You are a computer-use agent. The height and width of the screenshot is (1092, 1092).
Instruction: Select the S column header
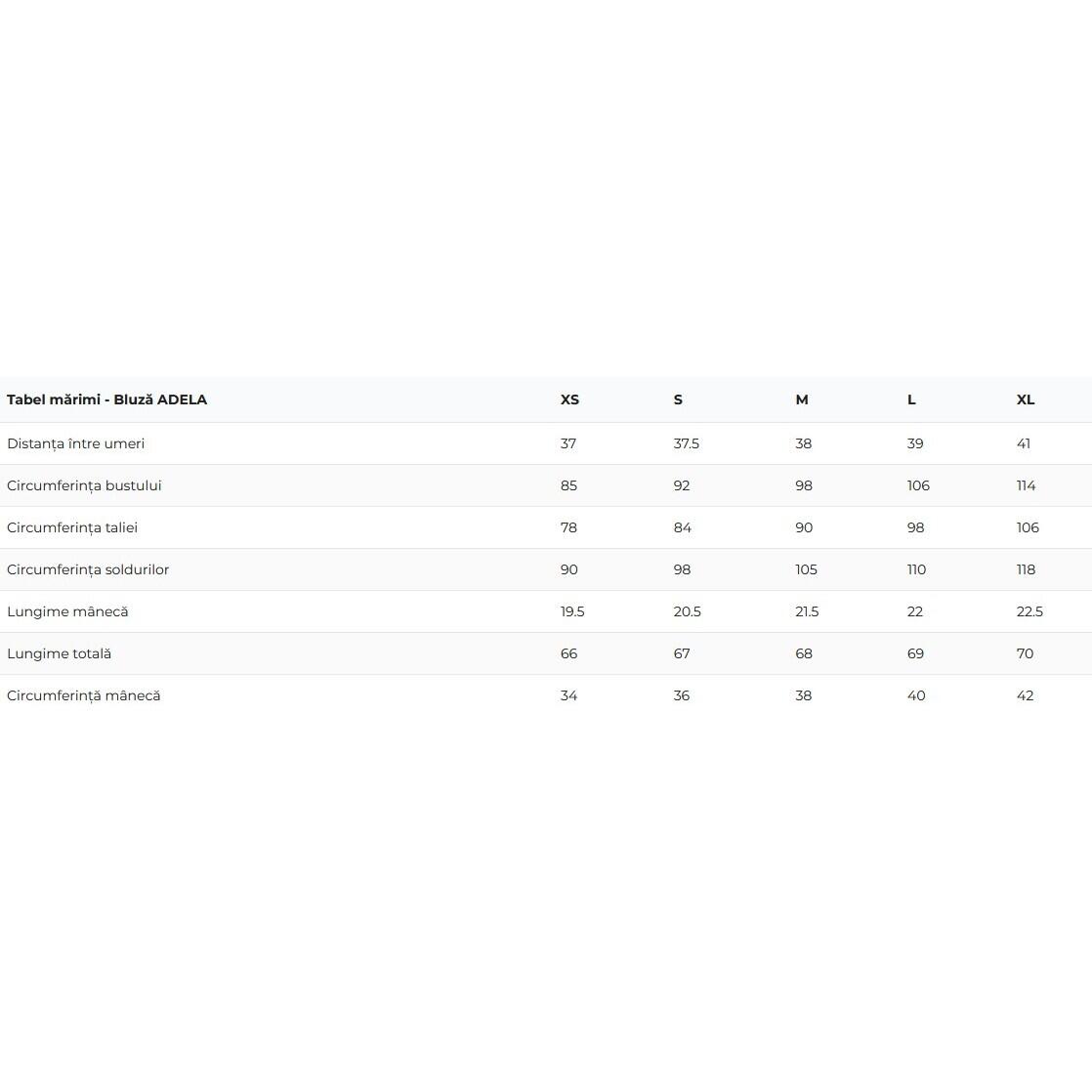[x=678, y=399]
